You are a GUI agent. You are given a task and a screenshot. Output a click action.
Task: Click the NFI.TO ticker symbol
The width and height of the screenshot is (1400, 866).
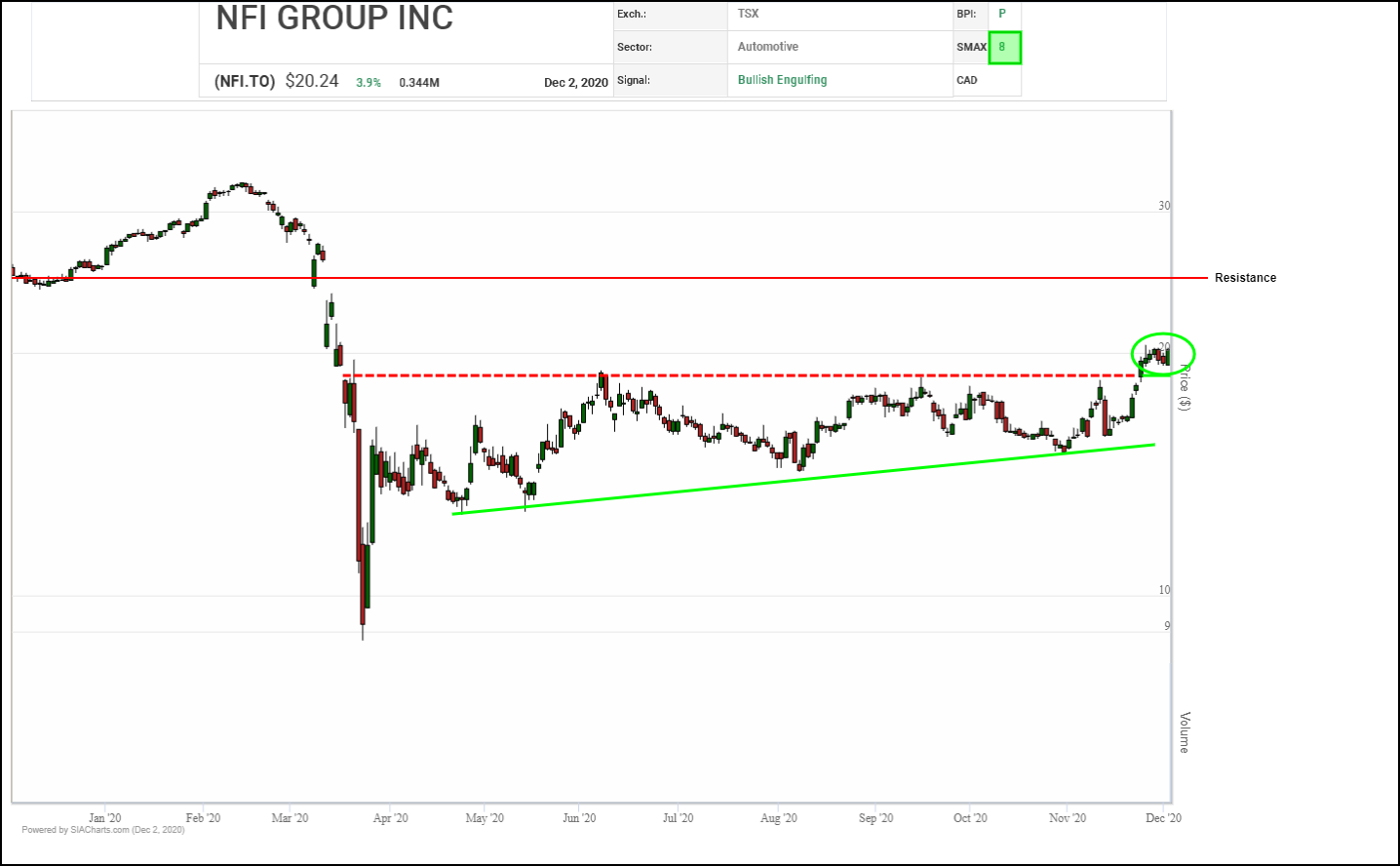tap(245, 82)
